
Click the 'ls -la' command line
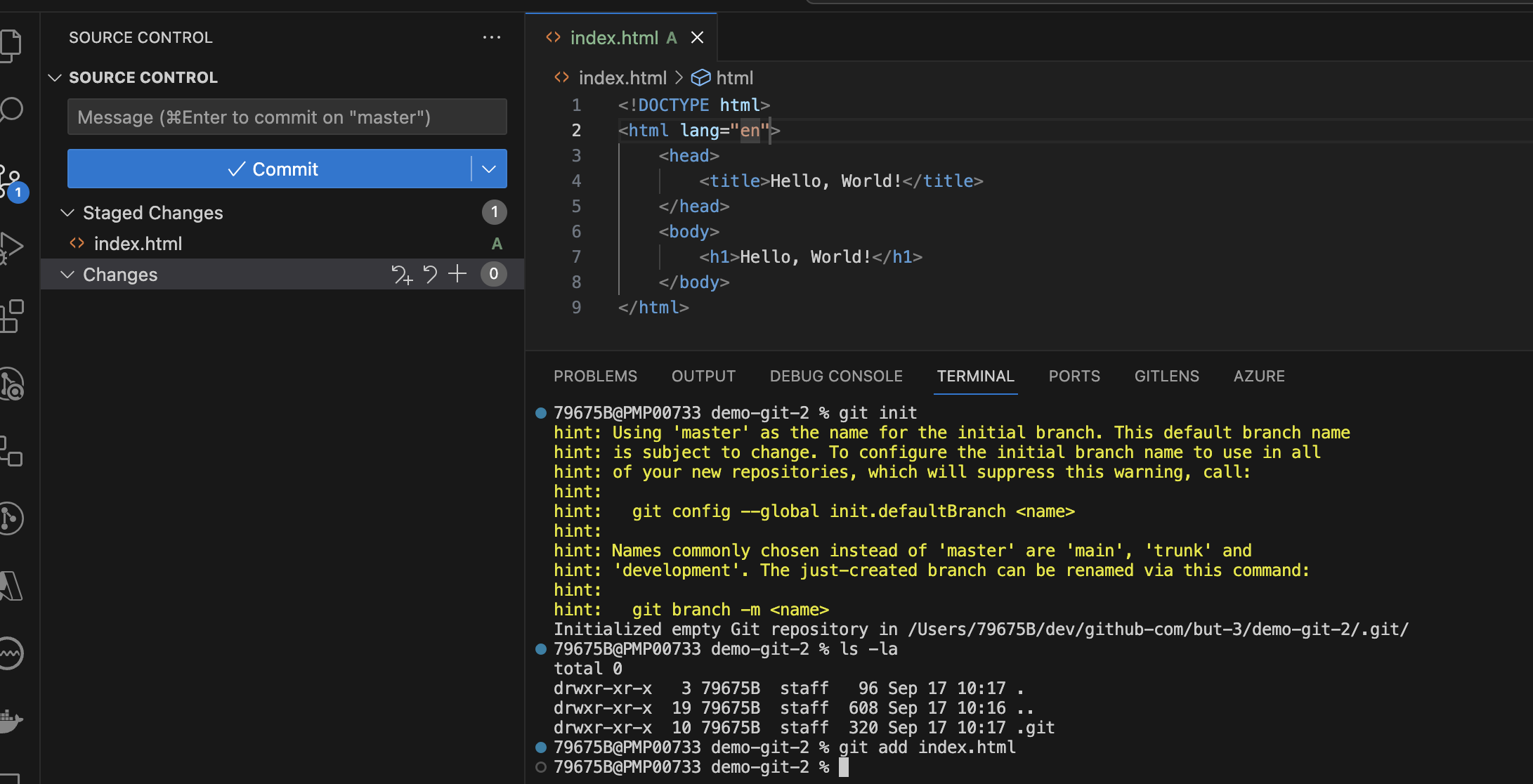click(726, 648)
